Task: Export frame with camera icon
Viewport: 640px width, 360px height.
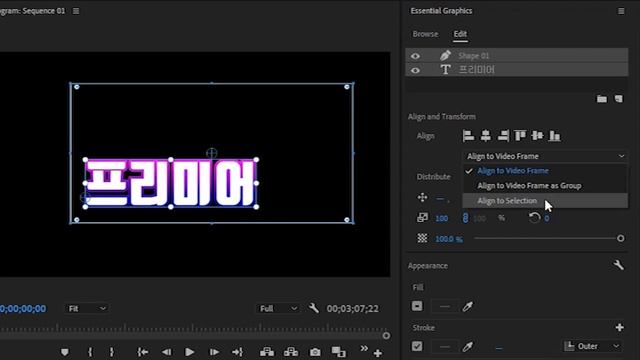Action: point(315,352)
